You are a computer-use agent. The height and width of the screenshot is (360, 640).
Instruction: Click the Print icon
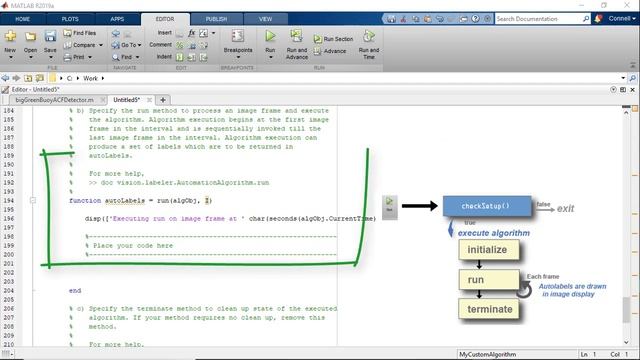pyautogui.click(x=68, y=57)
